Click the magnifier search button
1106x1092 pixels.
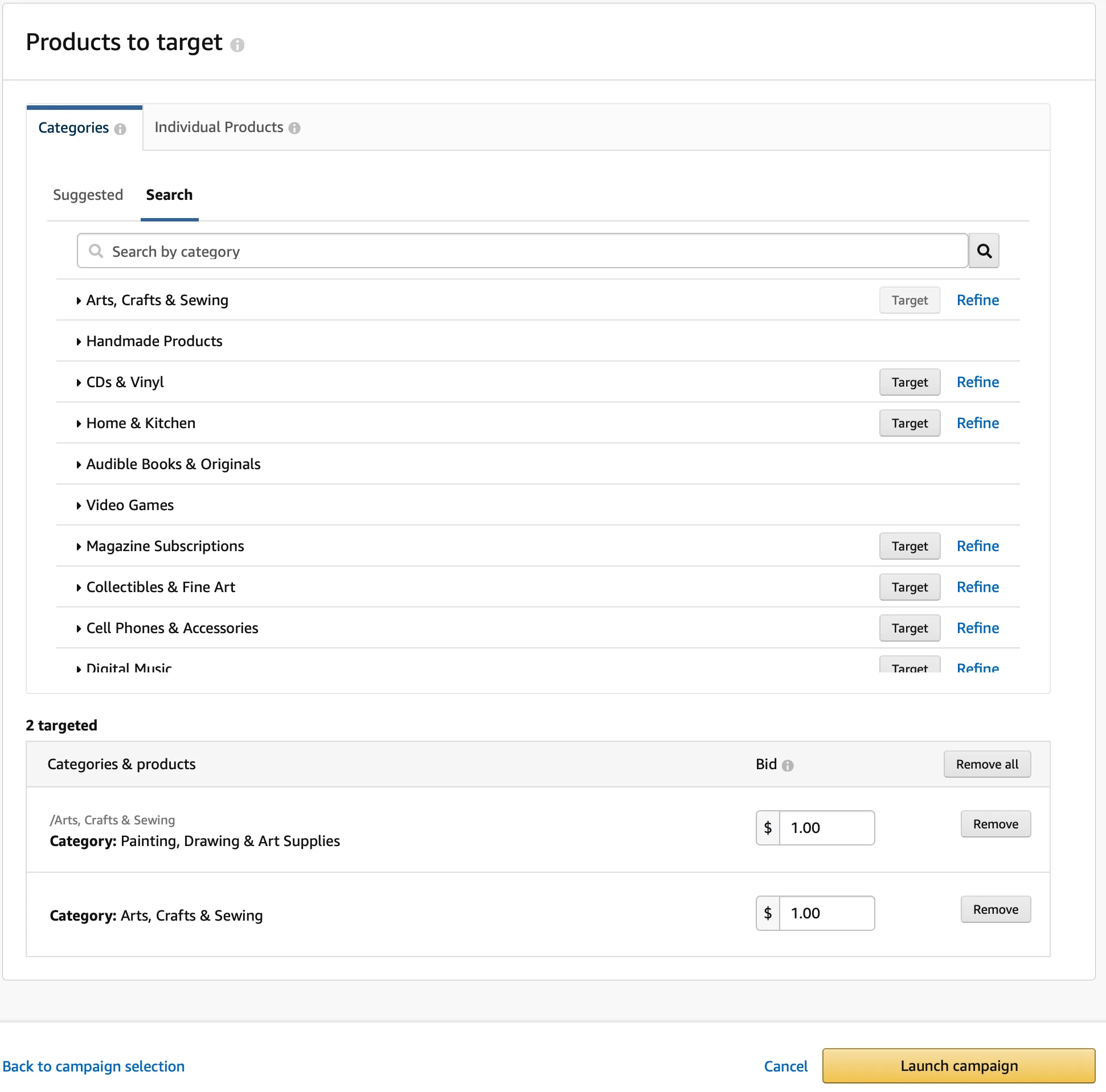984,251
